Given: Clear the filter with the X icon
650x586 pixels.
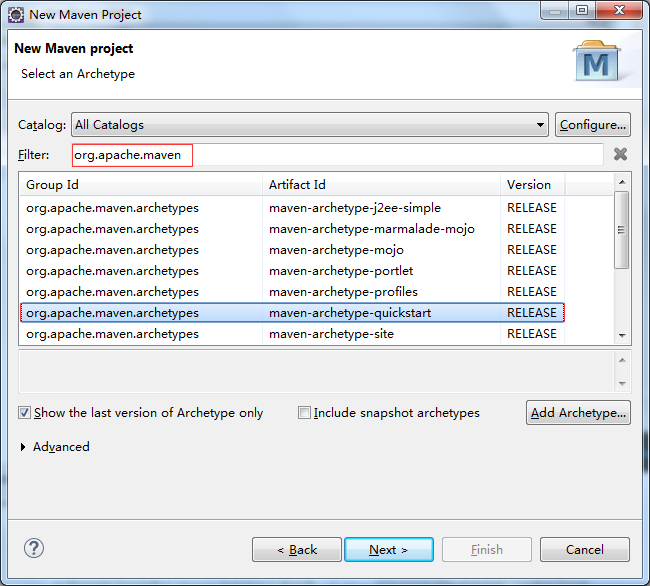Looking at the screenshot, I should tap(620, 154).
